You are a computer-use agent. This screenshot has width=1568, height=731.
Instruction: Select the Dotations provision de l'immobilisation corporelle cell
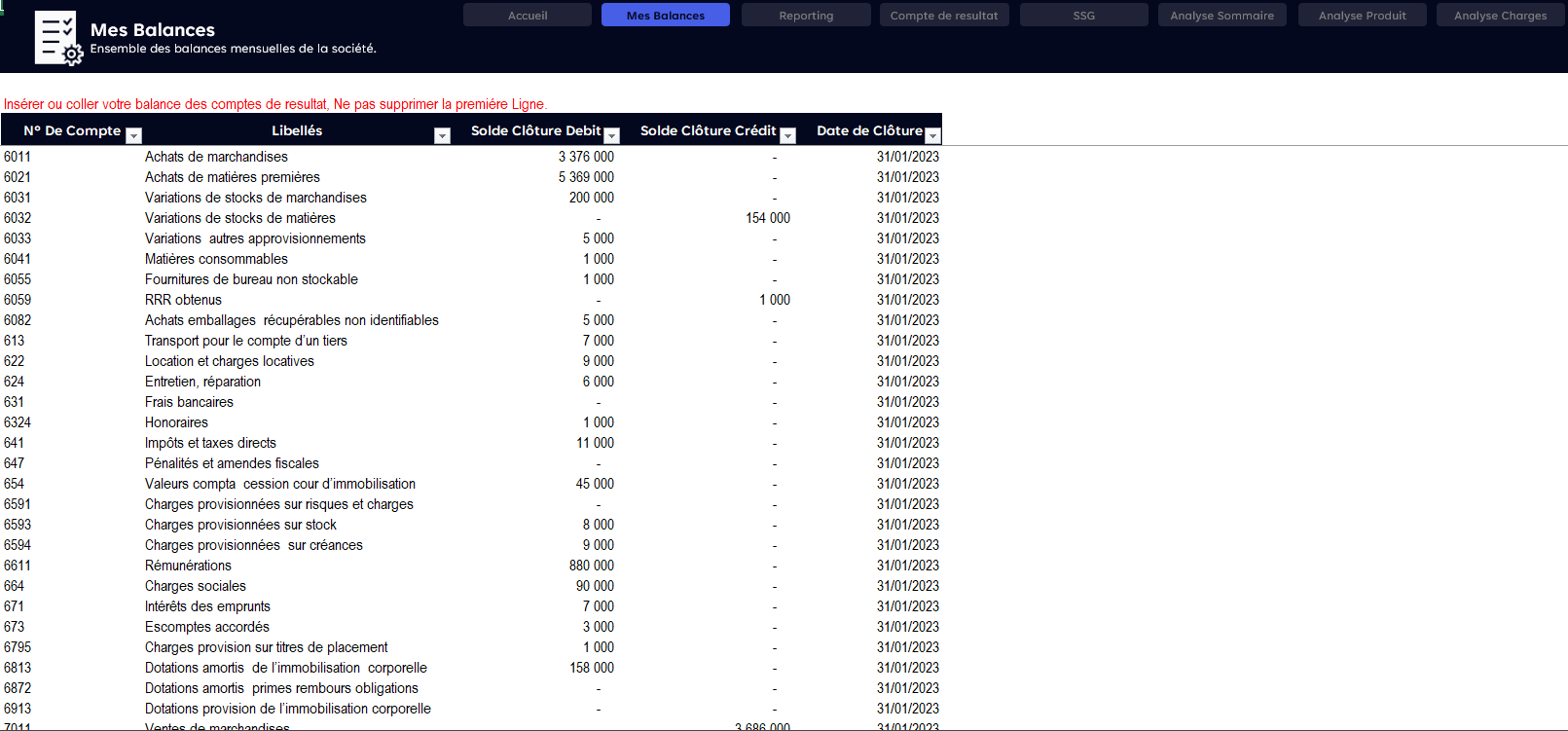288,709
